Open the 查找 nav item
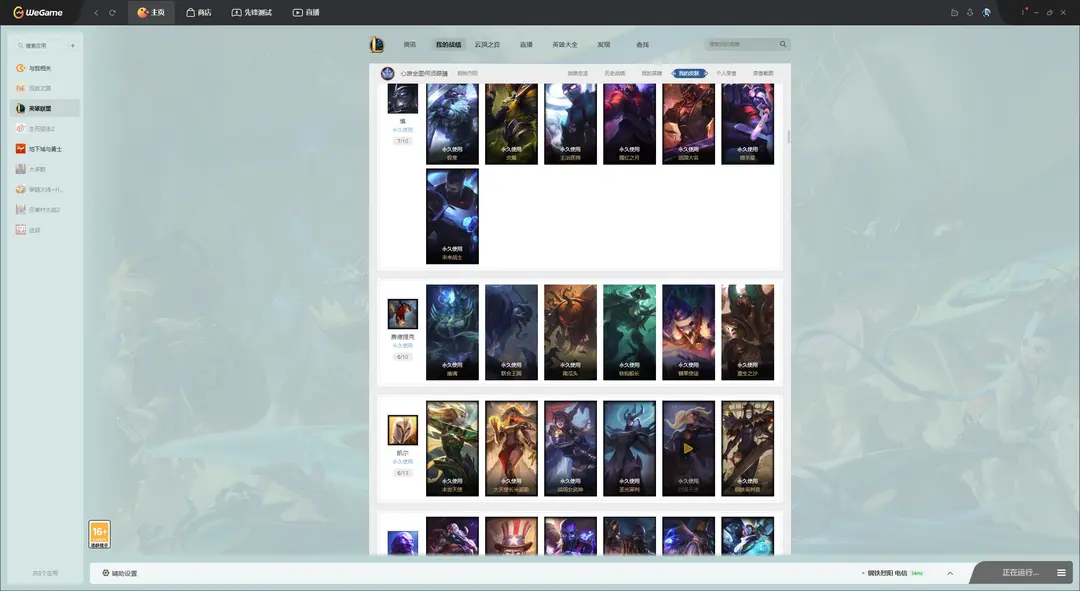The width and height of the screenshot is (1080, 591). [643, 45]
